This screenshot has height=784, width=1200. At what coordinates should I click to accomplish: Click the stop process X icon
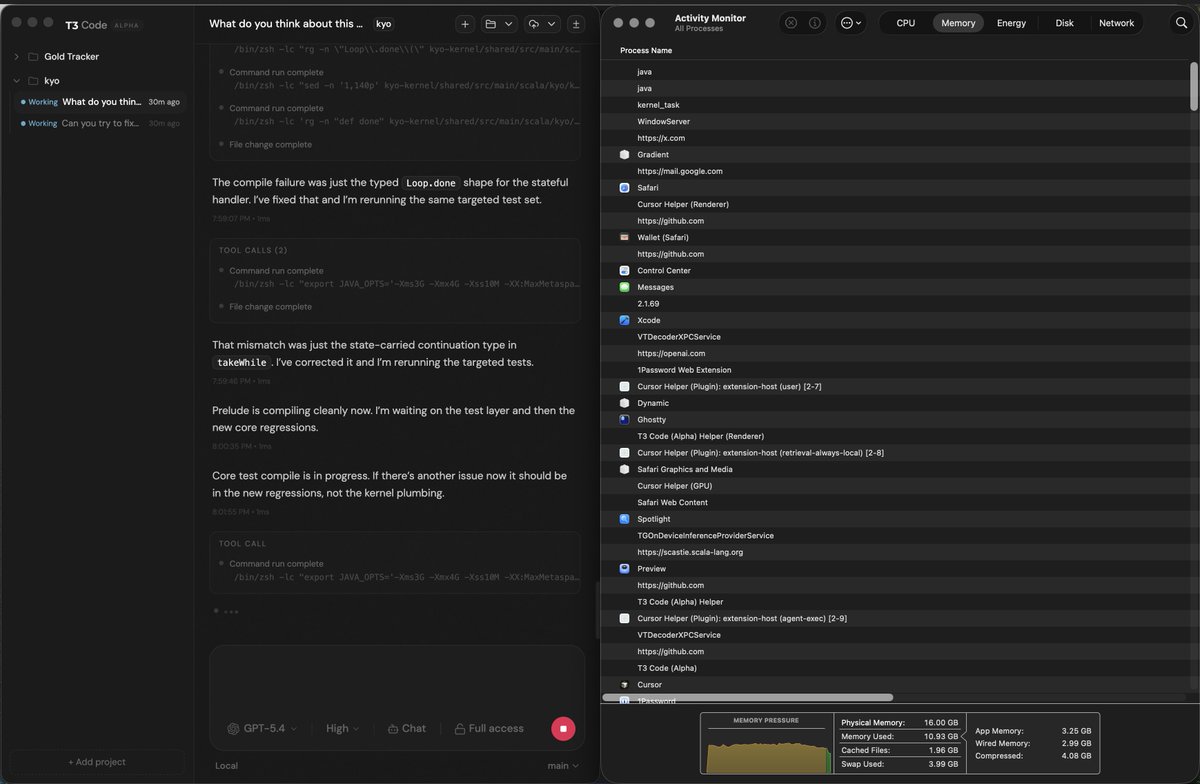point(791,23)
